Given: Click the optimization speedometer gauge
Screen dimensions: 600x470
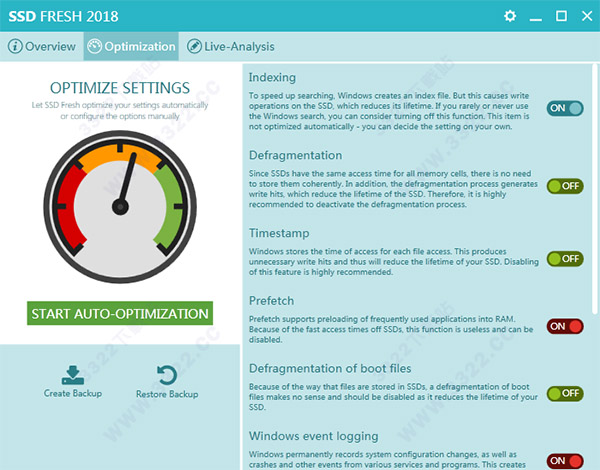Looking at the screenshot, I should [120, 207].
